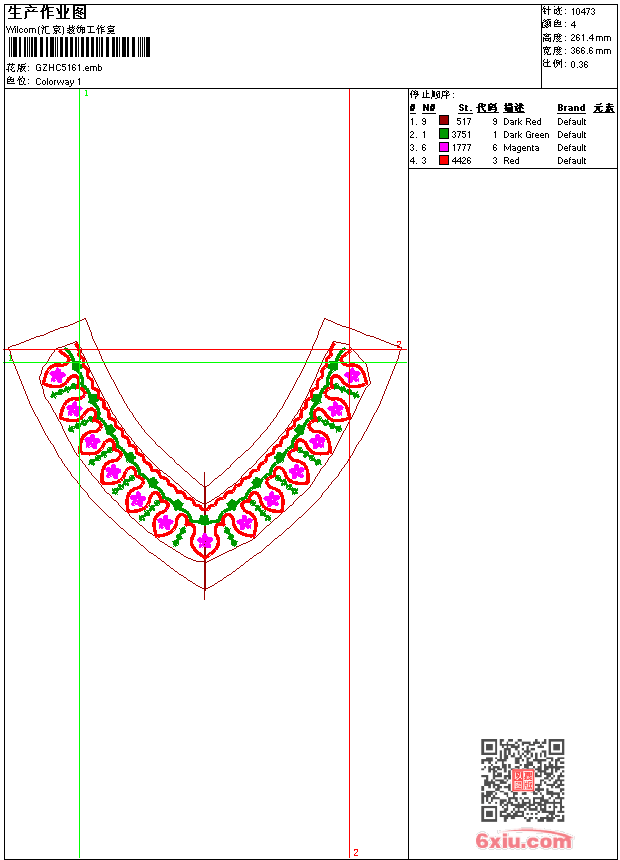Screen dimensions: 620x860
Task: Click the Brand column header
Action: coord(571,108)
